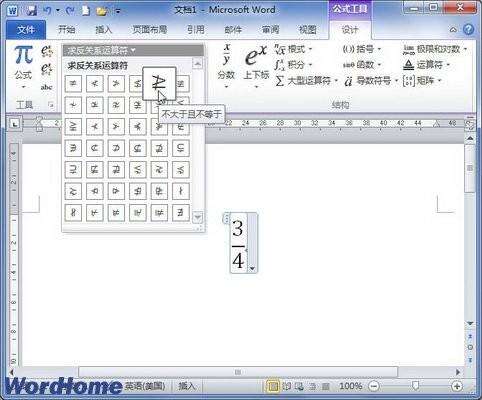Switch to the 审阅 tab
The height and width of the screenshot is (400, 482).
(x=270, y=30)
